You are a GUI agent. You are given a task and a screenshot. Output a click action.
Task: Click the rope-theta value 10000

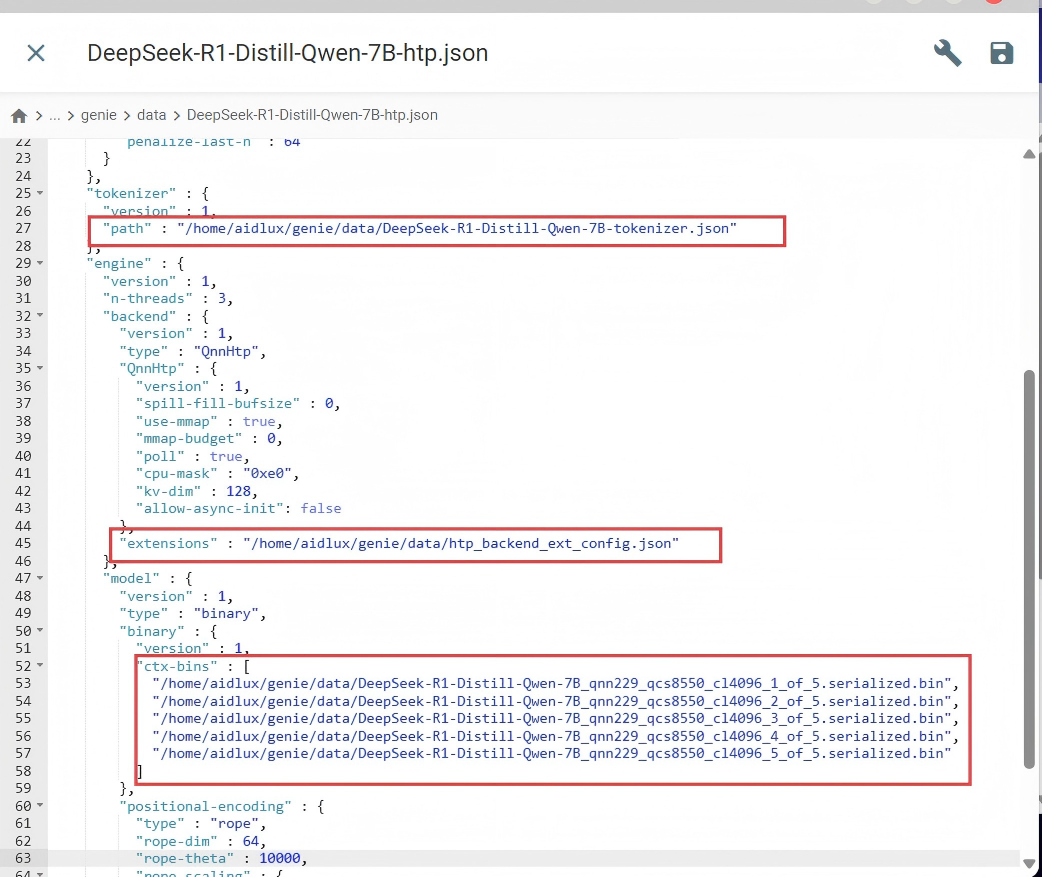(280, 858)
